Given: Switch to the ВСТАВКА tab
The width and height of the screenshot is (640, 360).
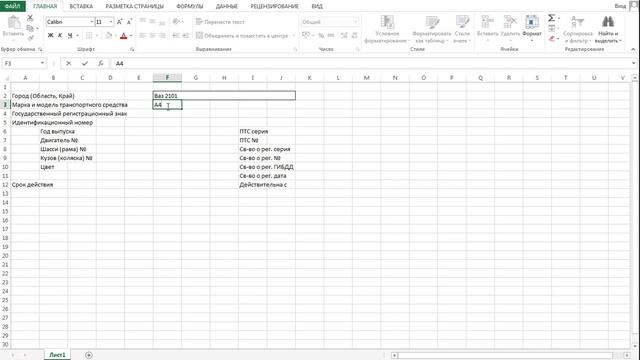Looking at the screenshot, I should [81, 6].
